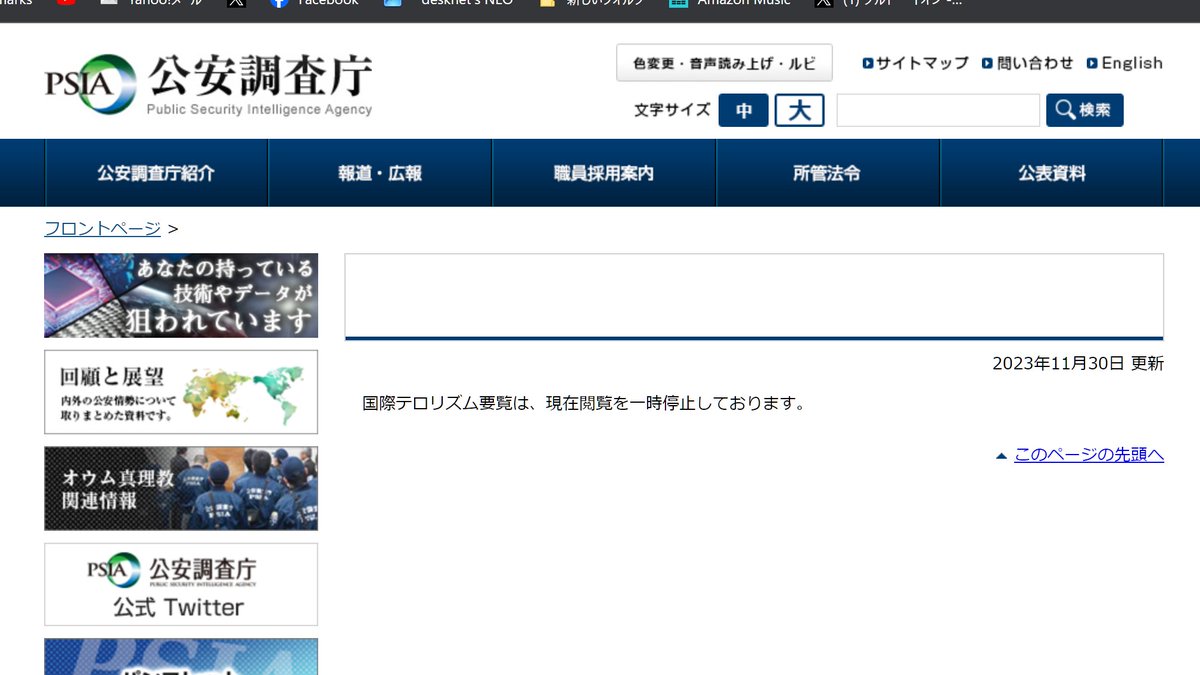The width and height of the screenshot is (1200, 675).
Task: Open 公安調査庁 公式 Twitter banner
Action: (x=181, y=584)
